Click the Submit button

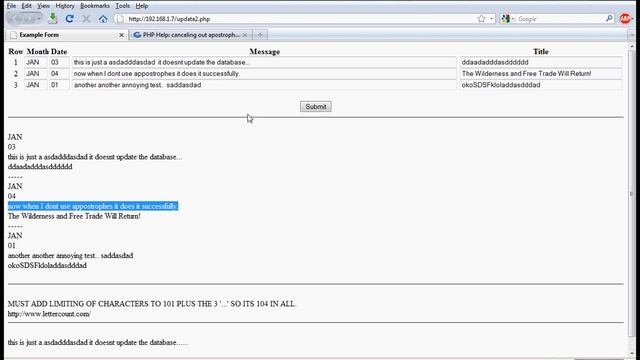[x=316, y=107]
